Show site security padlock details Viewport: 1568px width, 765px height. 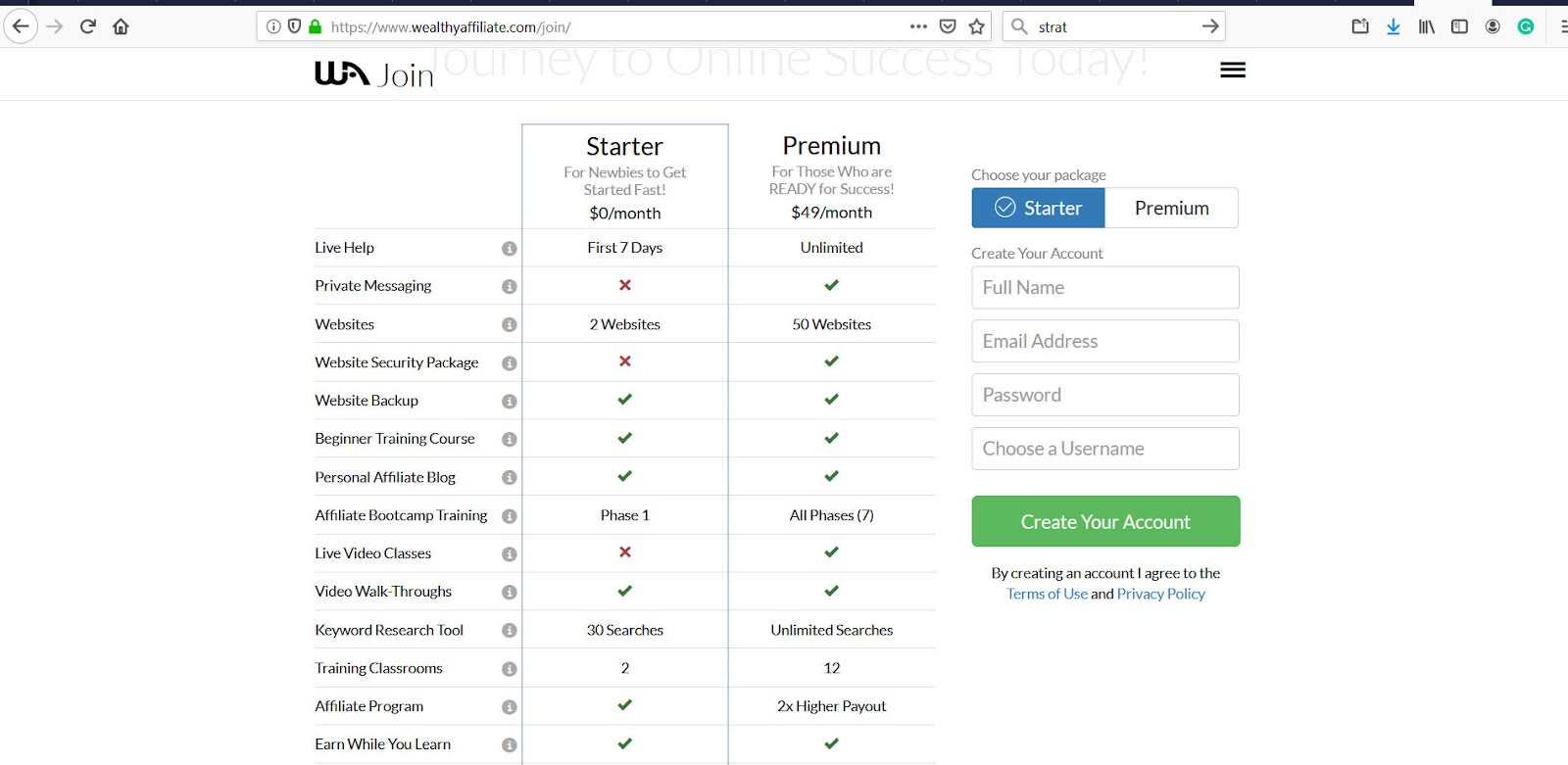pos(315,26)
